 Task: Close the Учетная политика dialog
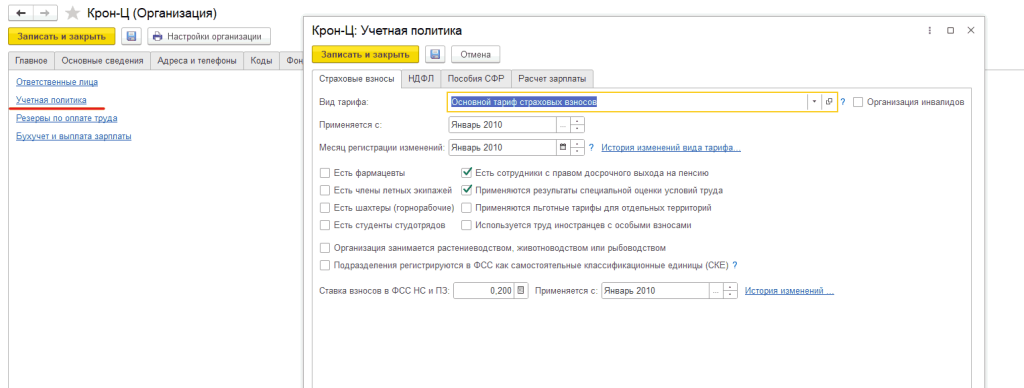click(x=971, y=31)
